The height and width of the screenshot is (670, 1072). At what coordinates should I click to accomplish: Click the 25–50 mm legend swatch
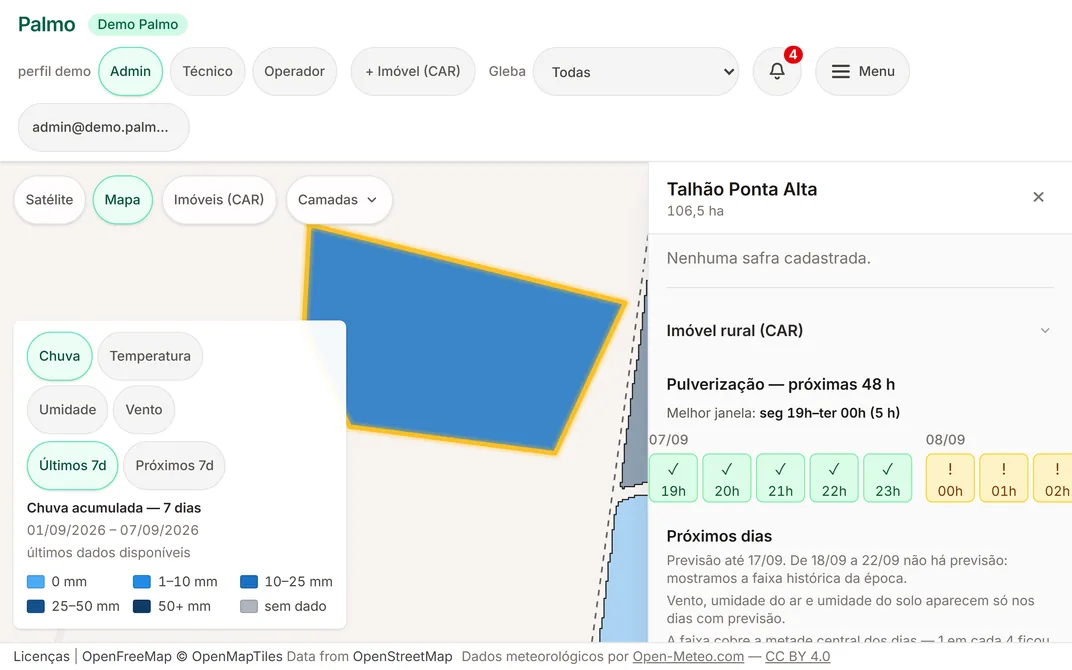click(36, 606)
